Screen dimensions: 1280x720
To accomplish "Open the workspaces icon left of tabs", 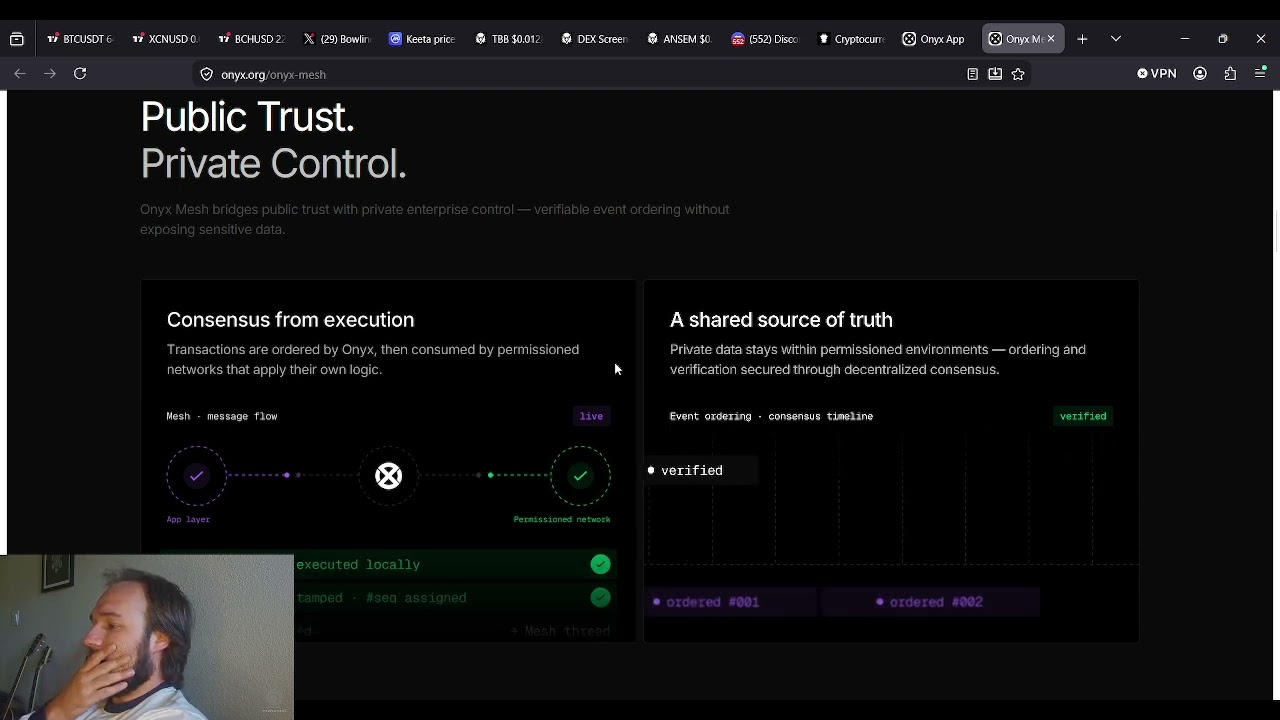I will tap(17, 39).
